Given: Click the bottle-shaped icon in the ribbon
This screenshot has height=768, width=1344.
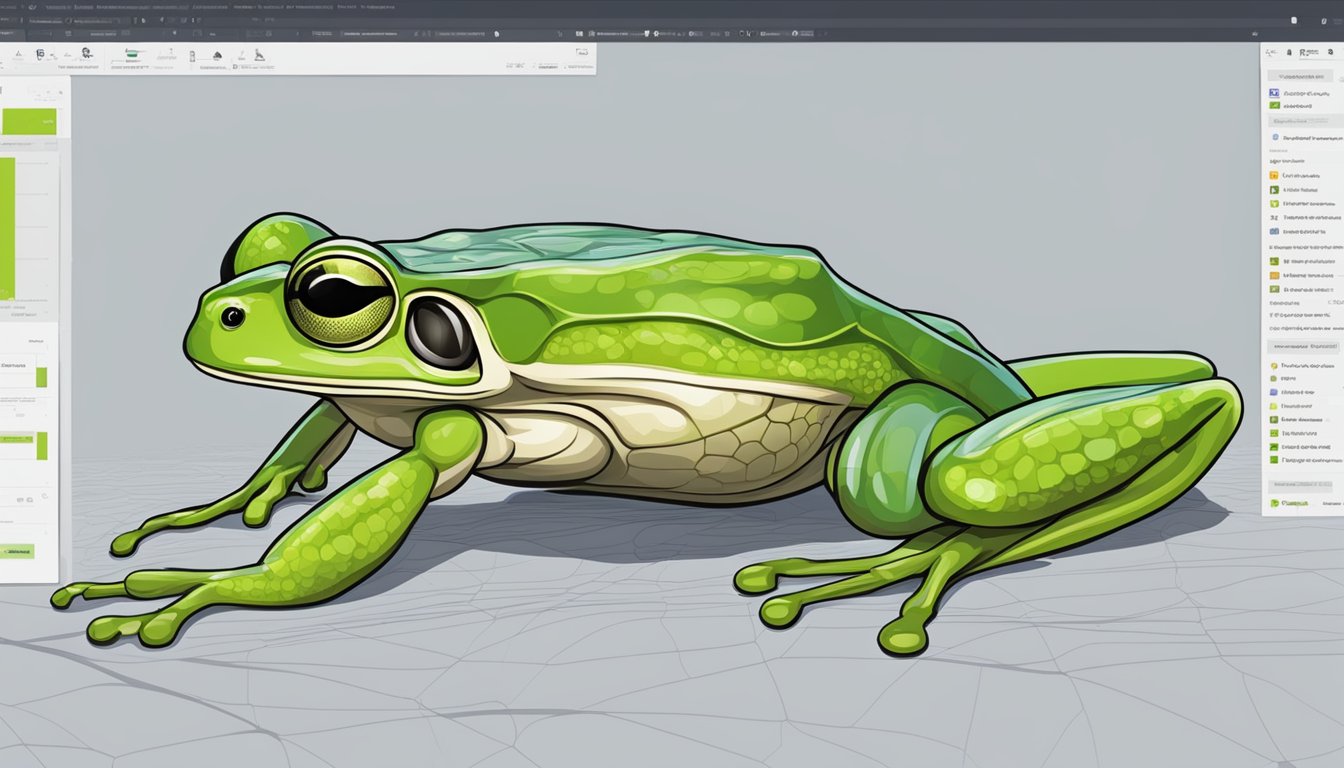Looking at the screenshot, I should [x=192, y=56].
